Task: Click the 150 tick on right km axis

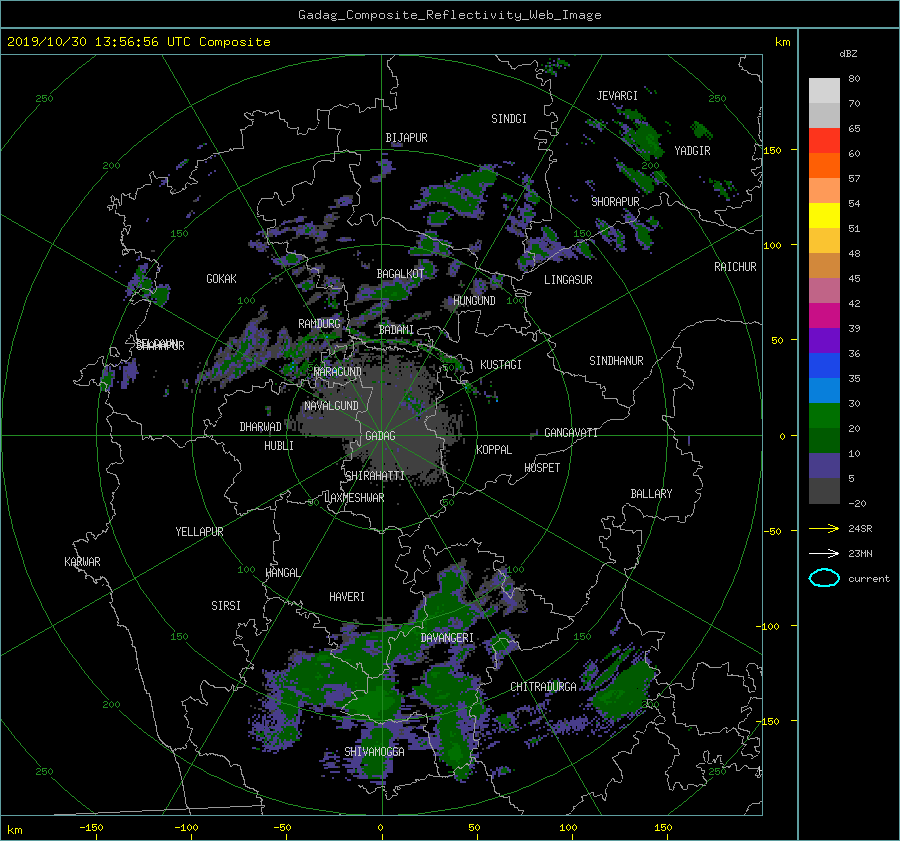Action: click(772, 150)
